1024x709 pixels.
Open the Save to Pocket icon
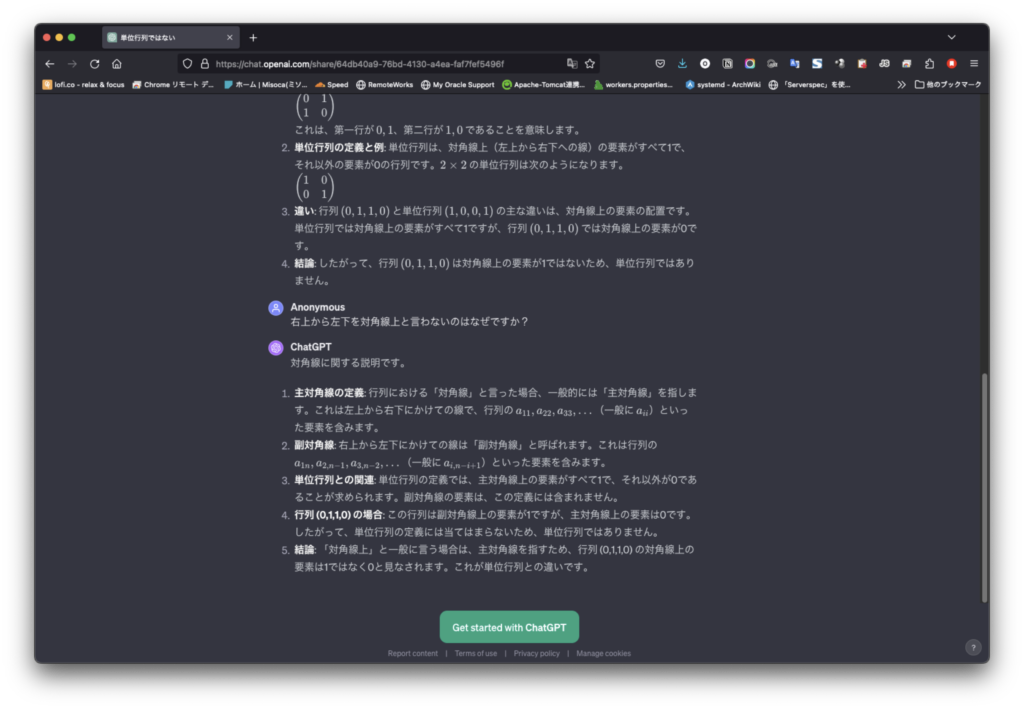coord(660,63)
